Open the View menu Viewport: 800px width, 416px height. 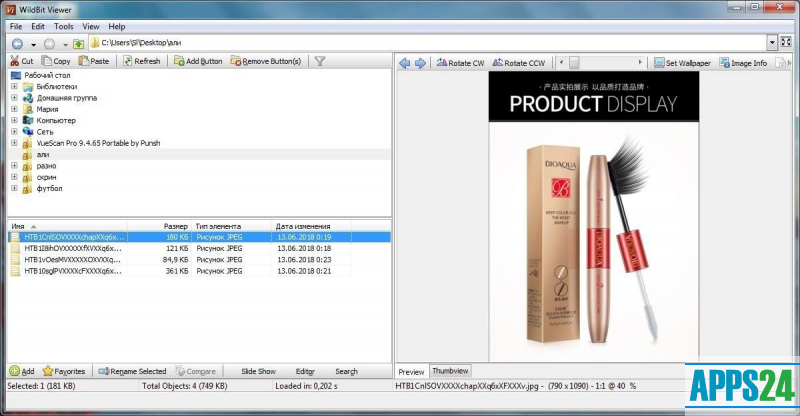click(91, 27)
